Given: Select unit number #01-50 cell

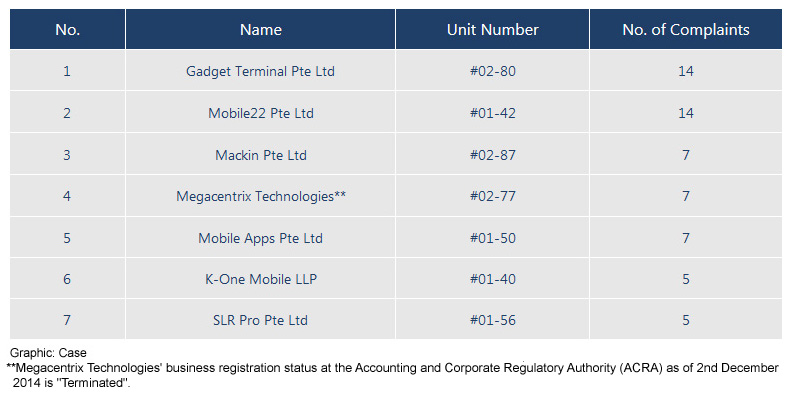Looking at the screenshot, I should click(493, 238).
